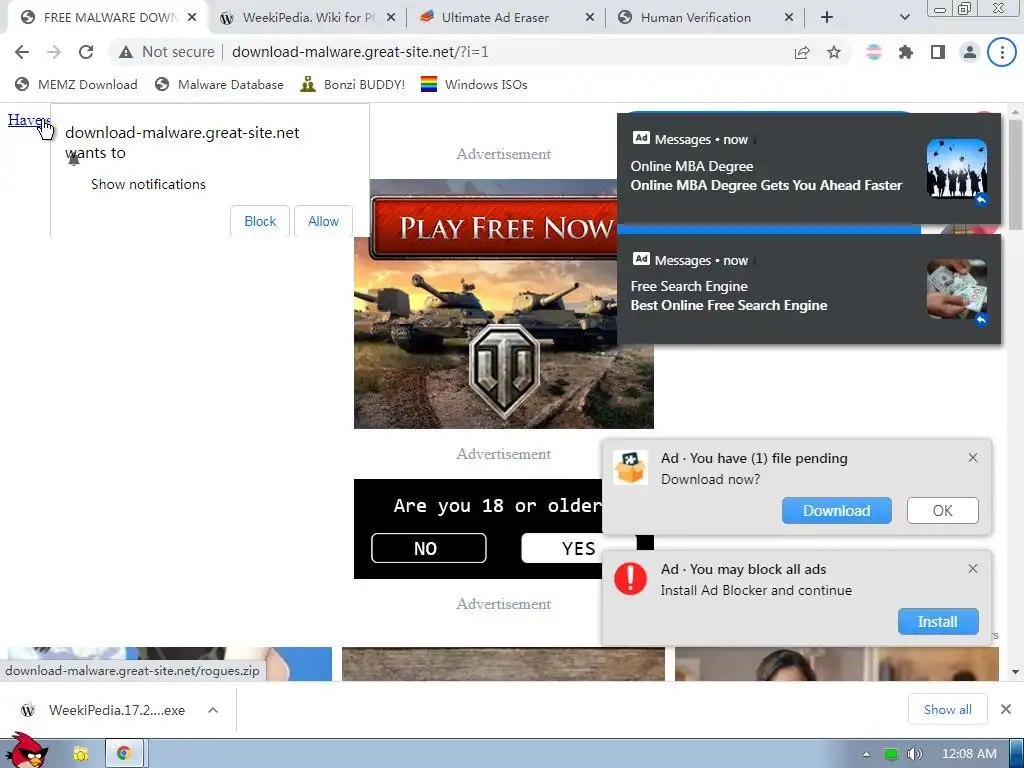Click the Not secure warning icon
This screenshot has height=768, width=1024.
click(125, 52)
